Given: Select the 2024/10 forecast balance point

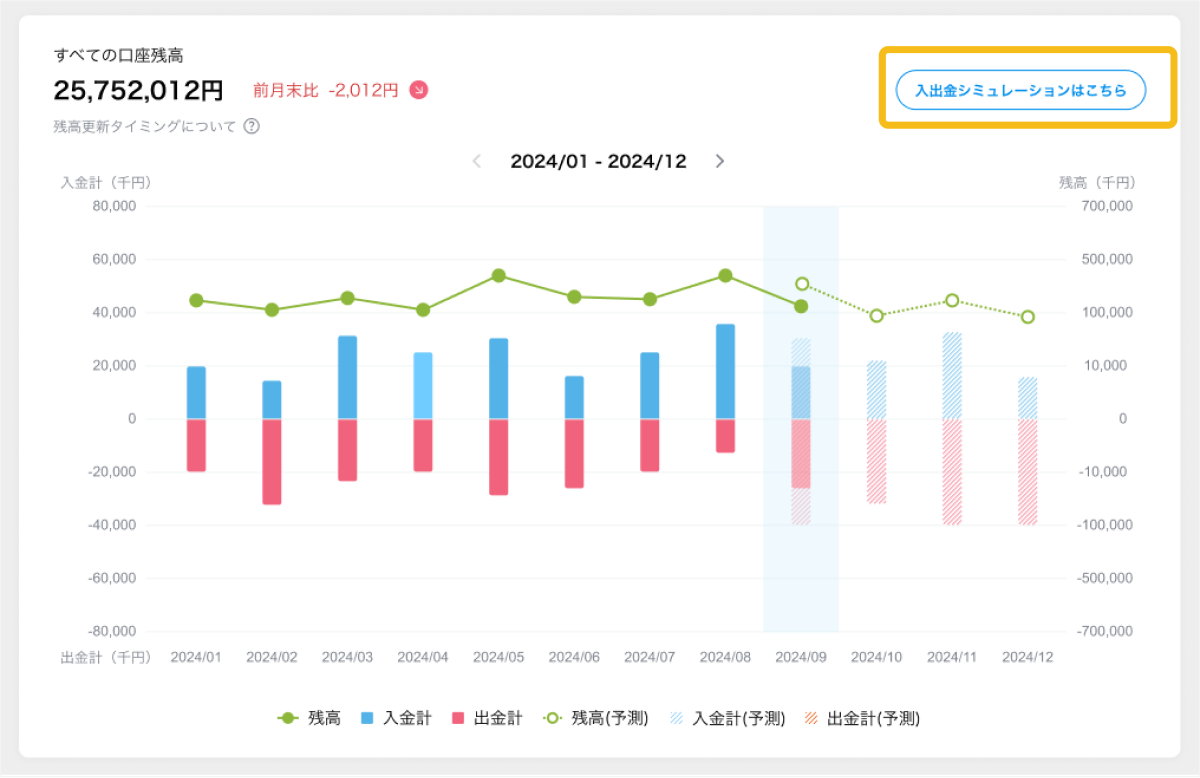Looking at the screenshot, I should [877, 316].
